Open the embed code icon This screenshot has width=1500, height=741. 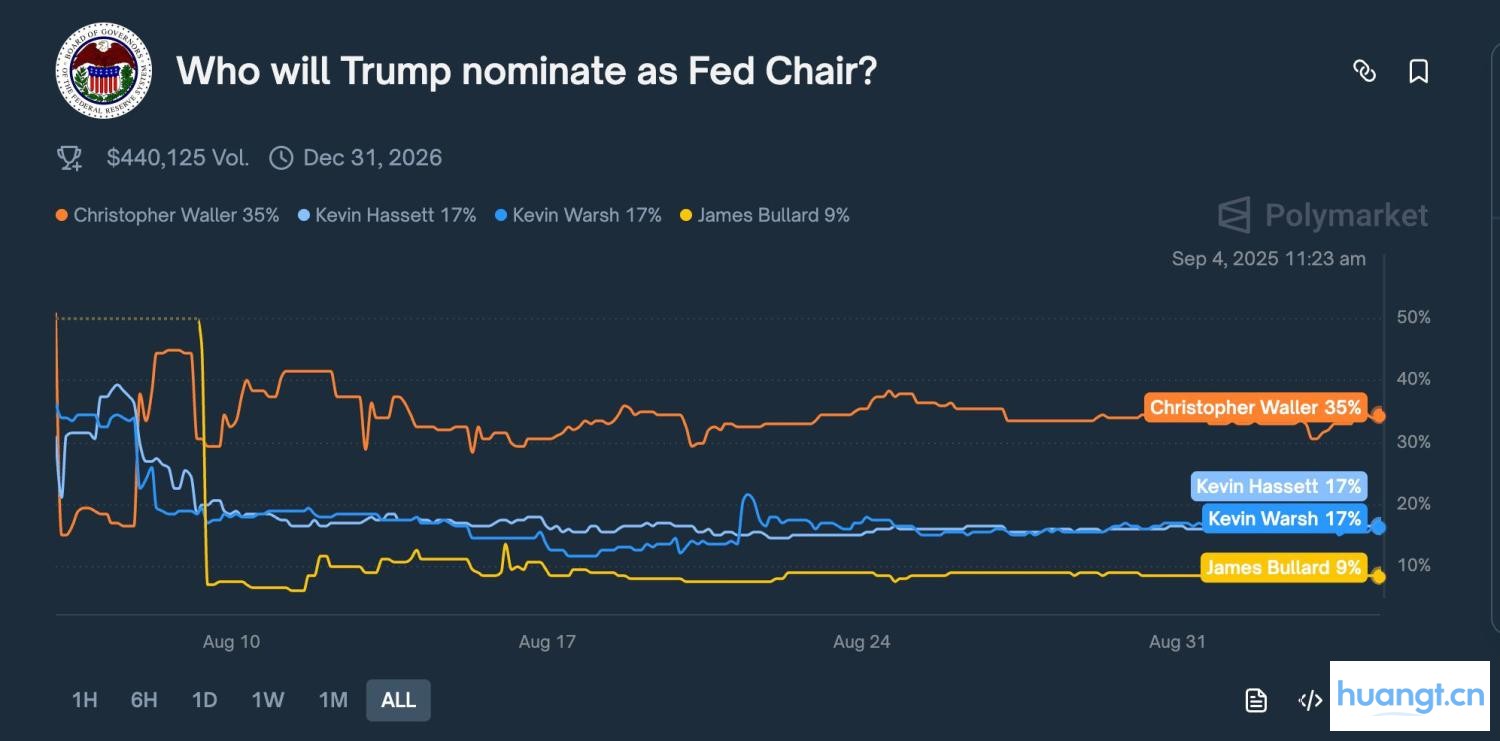[1310, 700]
